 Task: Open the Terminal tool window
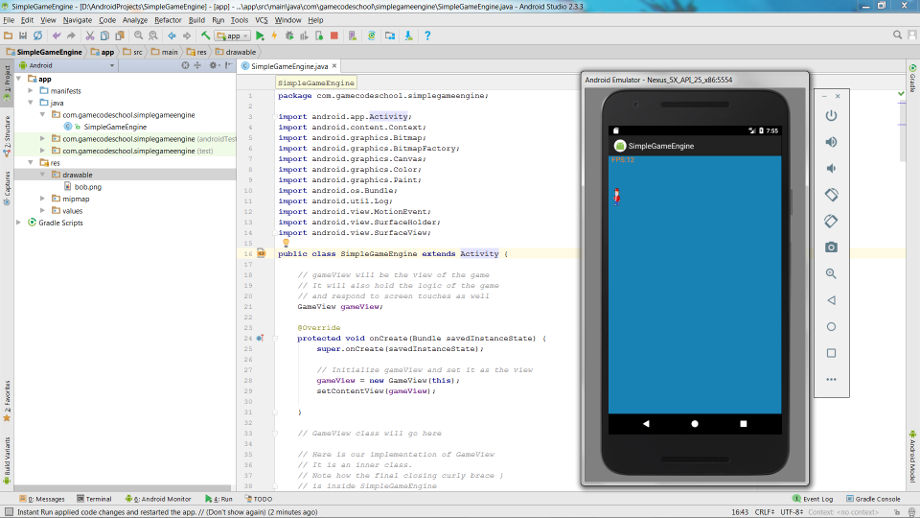[x=94, y=499]
